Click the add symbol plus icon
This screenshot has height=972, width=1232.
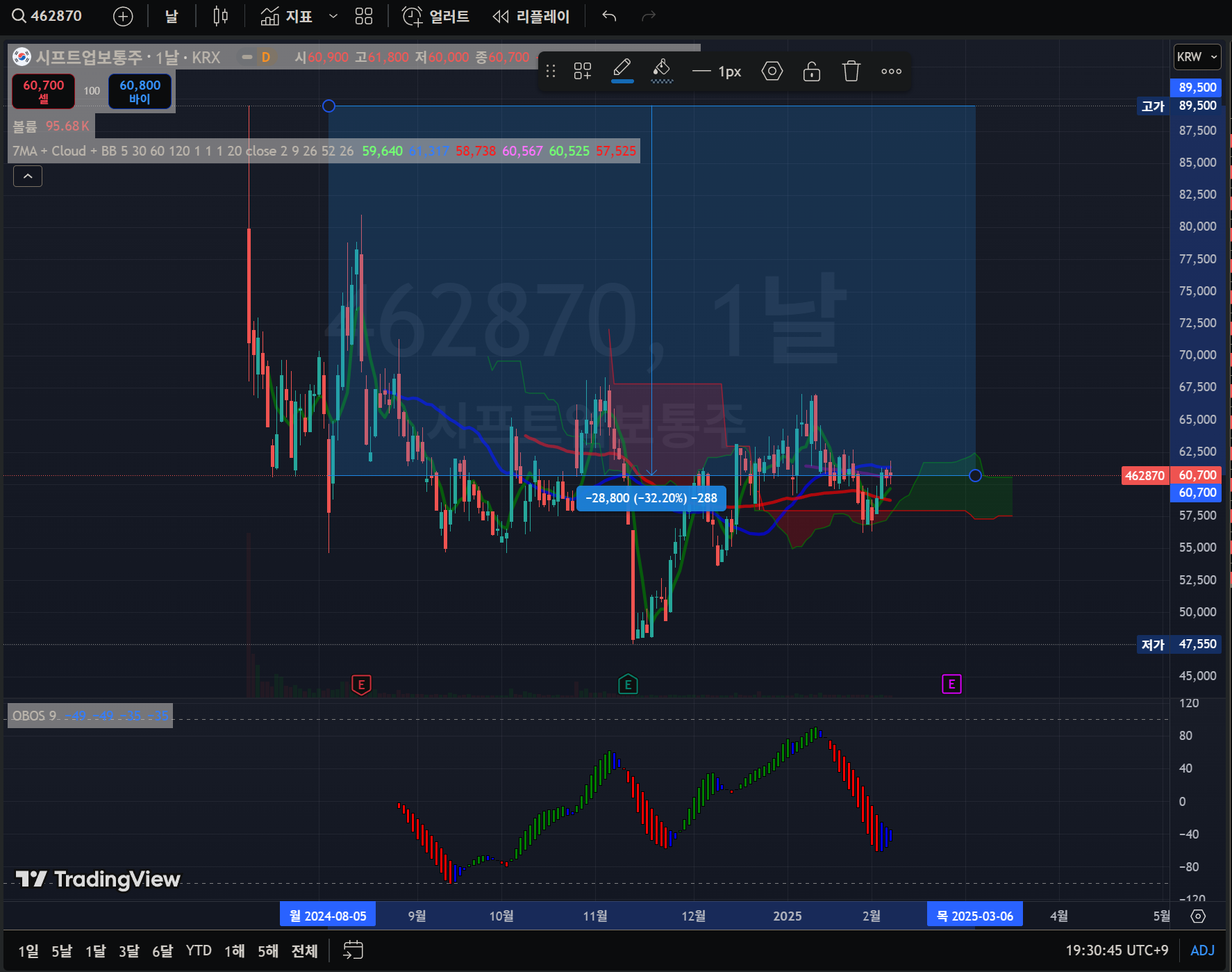[x=123, y=17]
